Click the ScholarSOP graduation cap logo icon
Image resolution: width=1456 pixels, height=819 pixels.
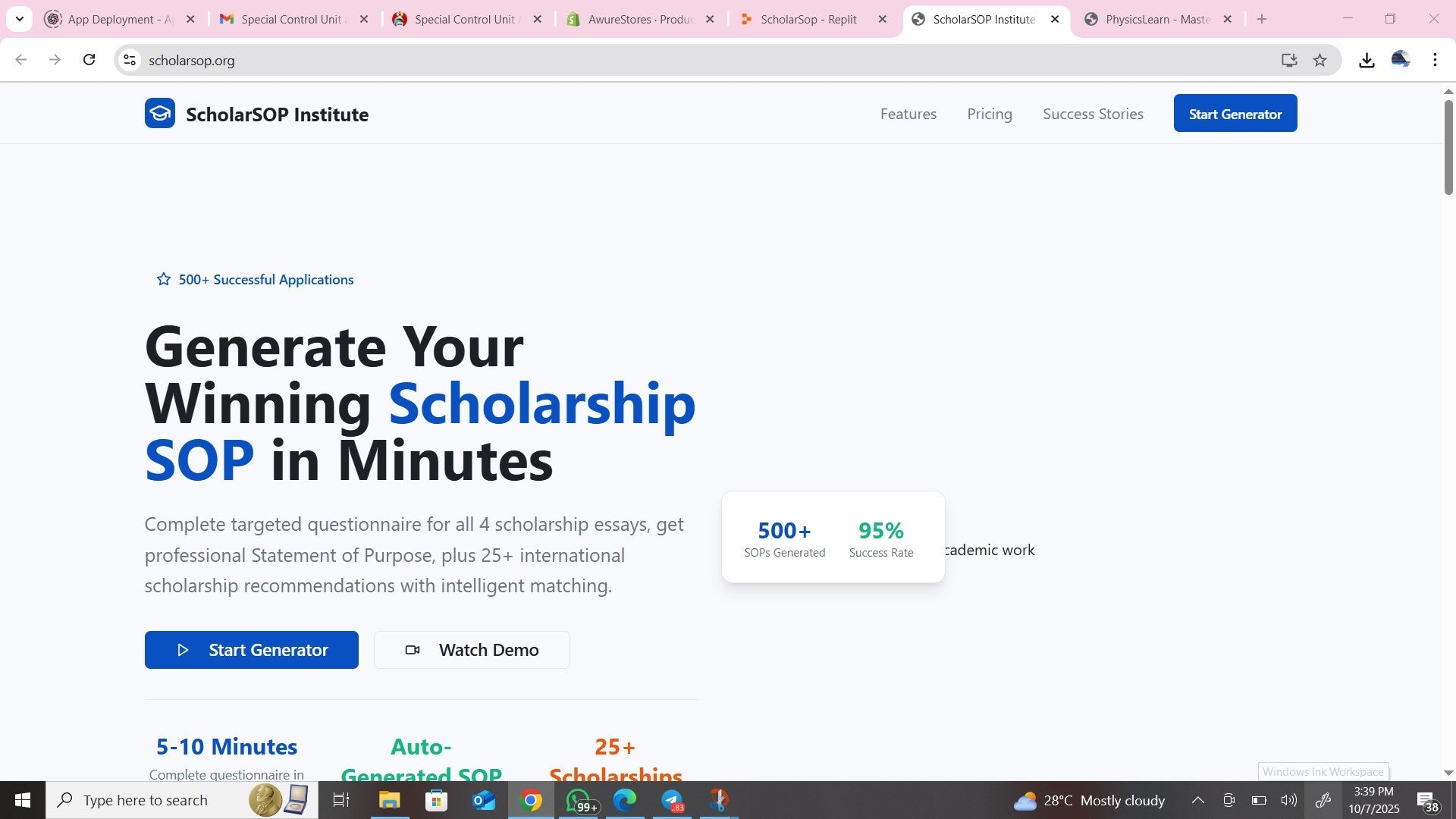pos(159,112)
